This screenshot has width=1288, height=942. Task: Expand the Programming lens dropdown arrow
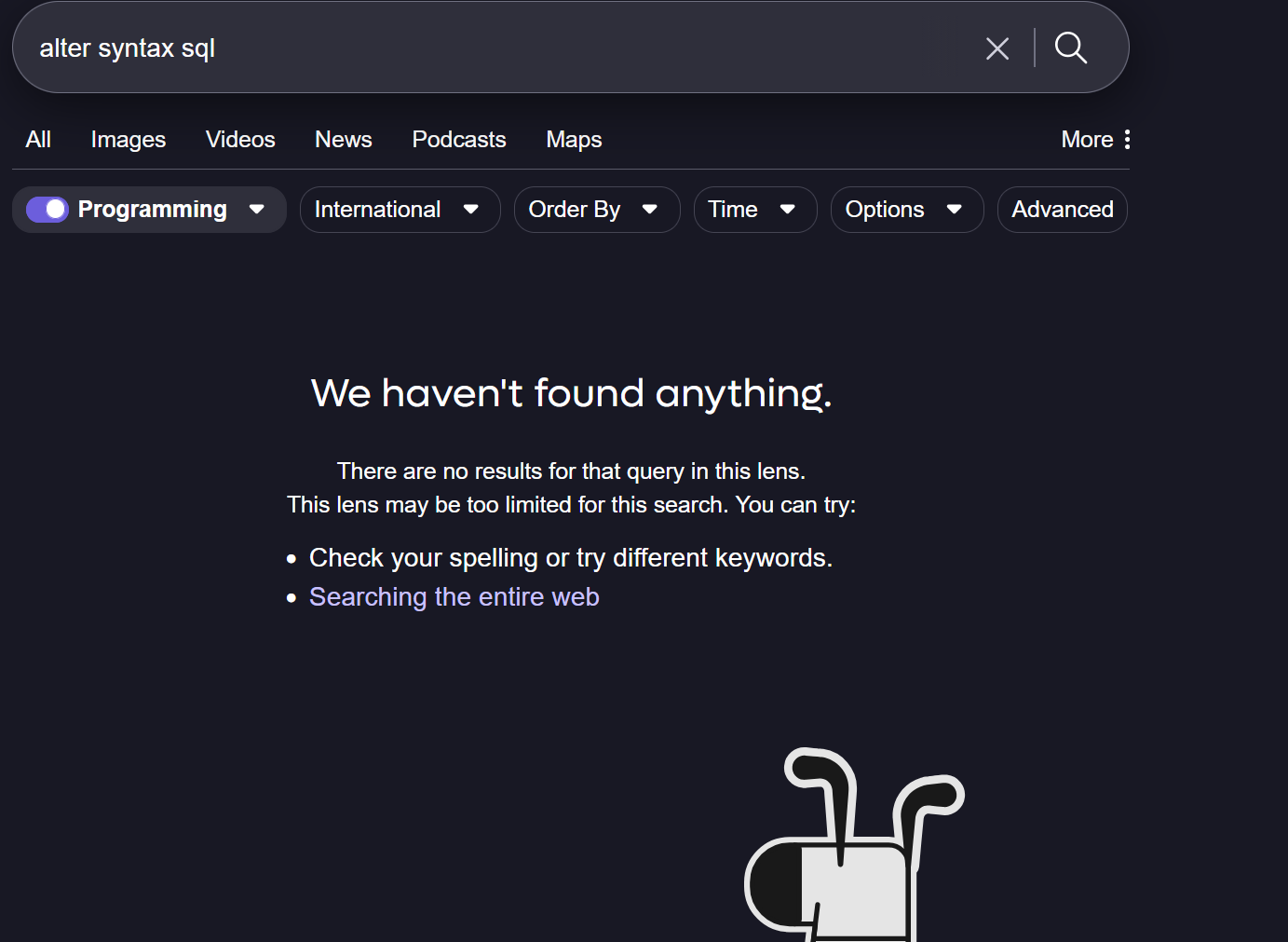coord(257,210)
